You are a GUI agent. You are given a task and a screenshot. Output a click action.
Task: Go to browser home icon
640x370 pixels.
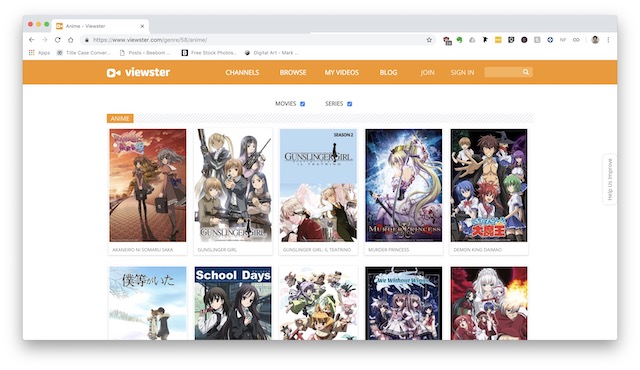pyautogui.click(x=71, y=40)
